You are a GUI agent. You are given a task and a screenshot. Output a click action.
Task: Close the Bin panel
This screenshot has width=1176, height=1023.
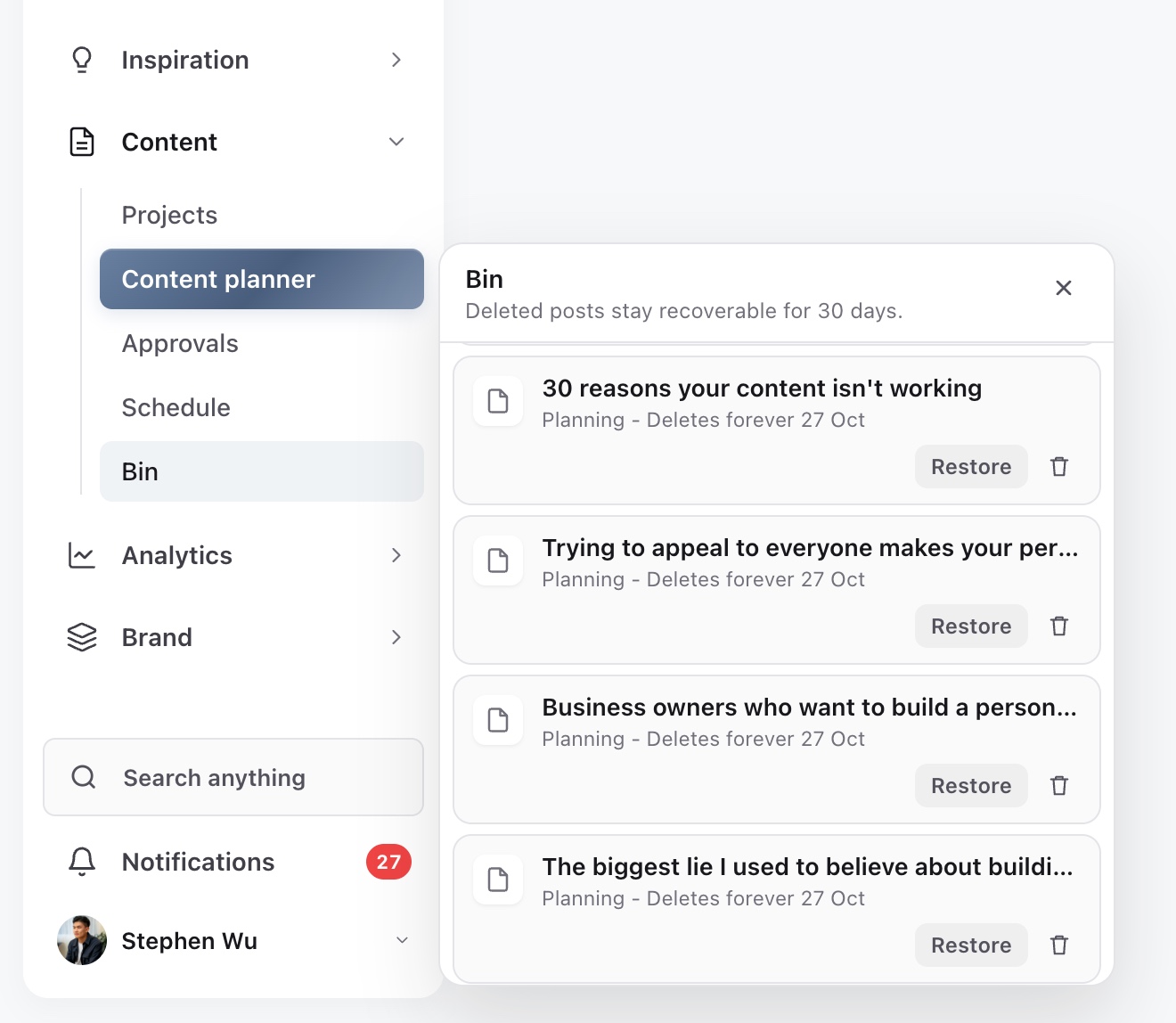[x=1064, y=288]
